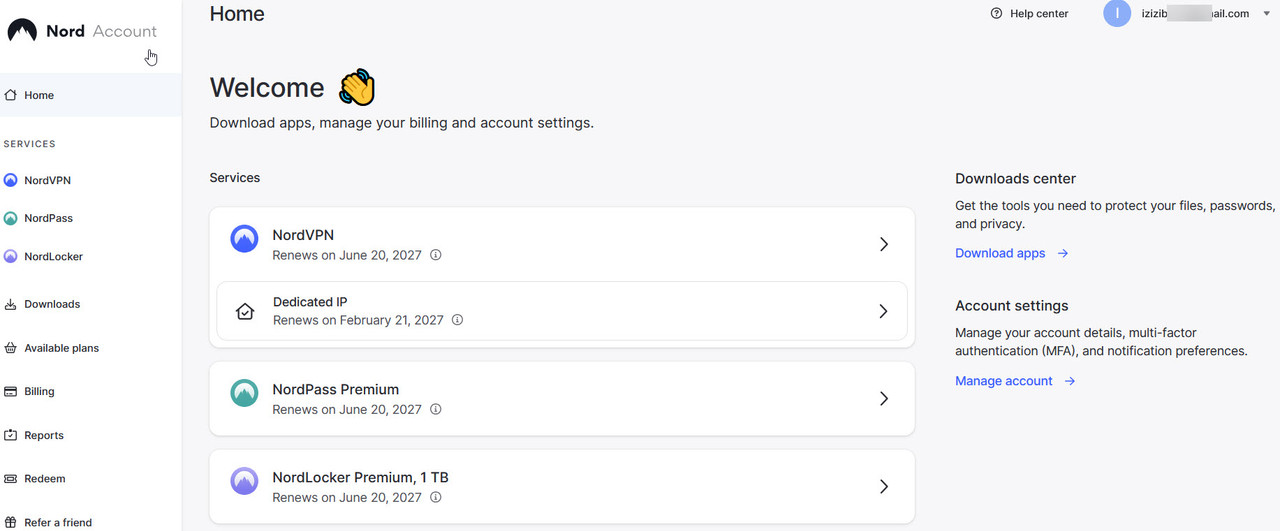Click info icon next to NordVPN renewal date
The height and width of the screenshot is (531, 1280).
(x=436, y=255)
